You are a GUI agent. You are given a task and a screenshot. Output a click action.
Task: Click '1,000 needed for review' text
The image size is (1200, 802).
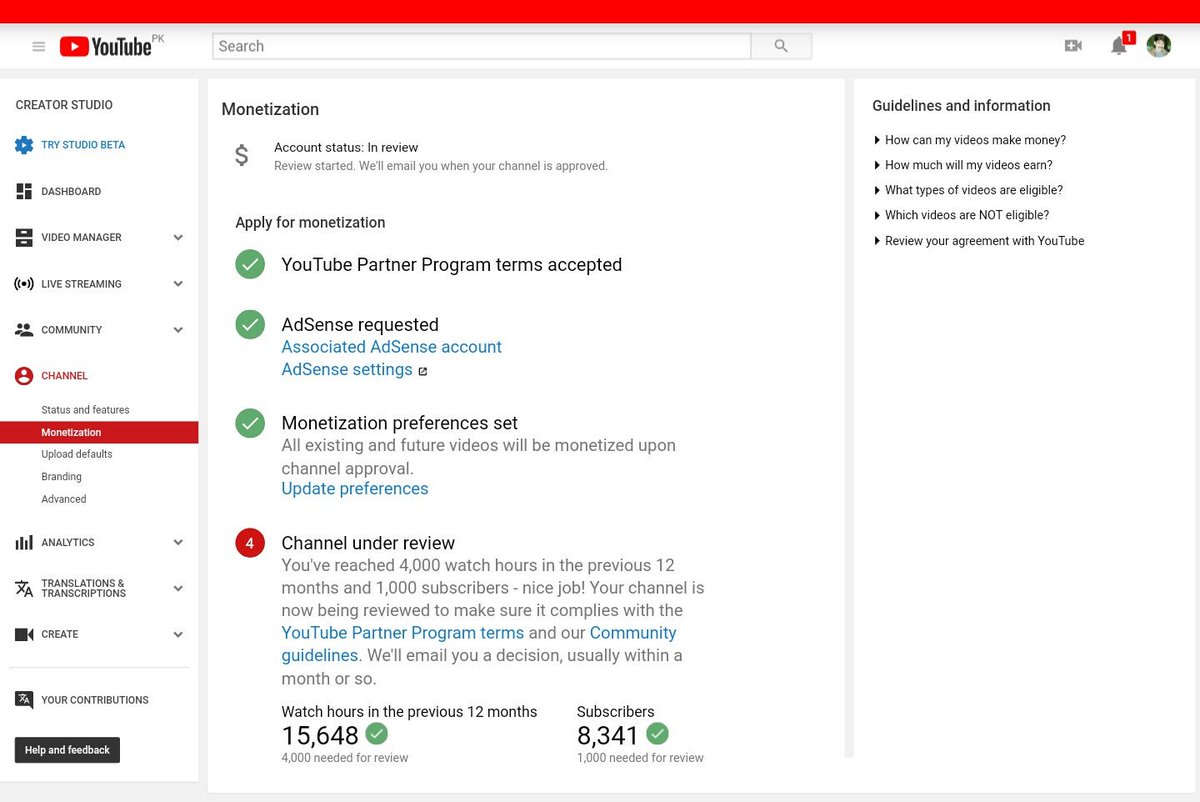pos(640,758)
